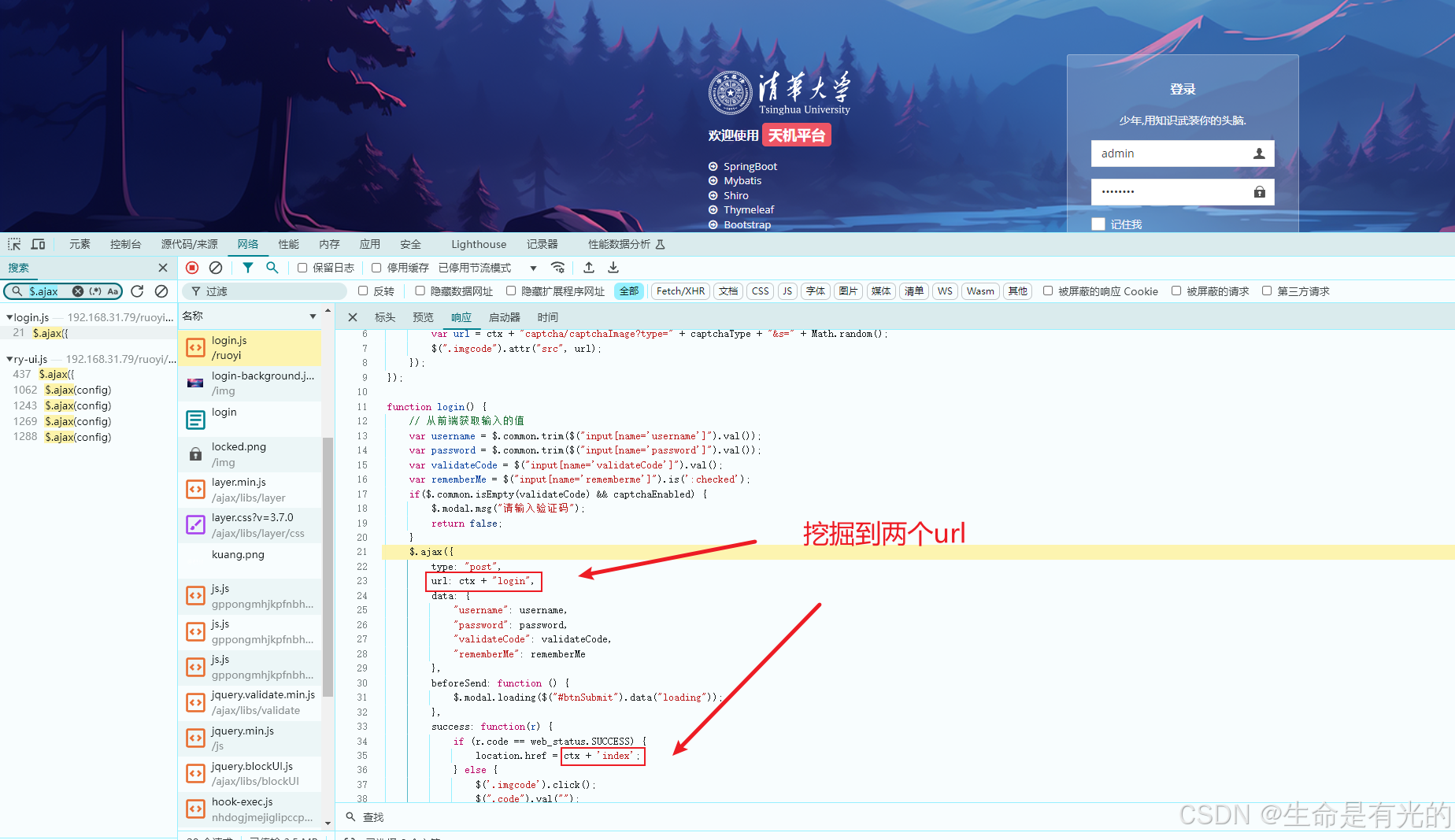
Task: Collapse the login.js search result tree
Action: (9, 317)
